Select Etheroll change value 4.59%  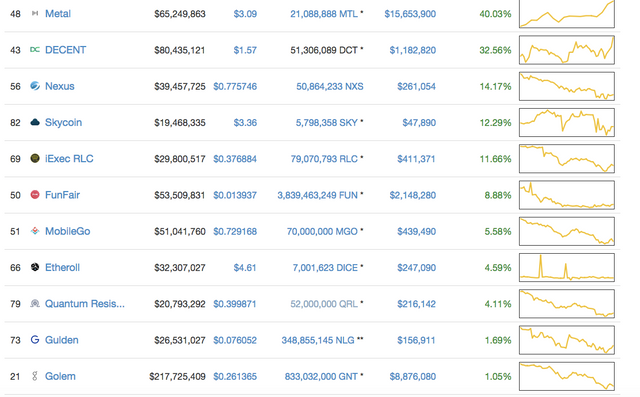tap(498, 268)
